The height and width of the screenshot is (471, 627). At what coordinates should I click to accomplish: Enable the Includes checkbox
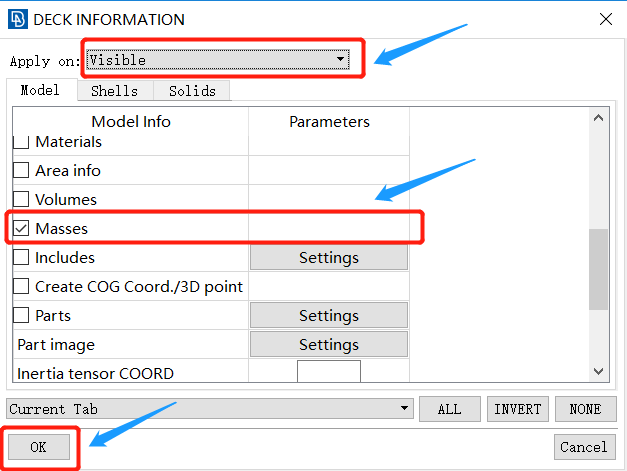click(x=21, y=257)
